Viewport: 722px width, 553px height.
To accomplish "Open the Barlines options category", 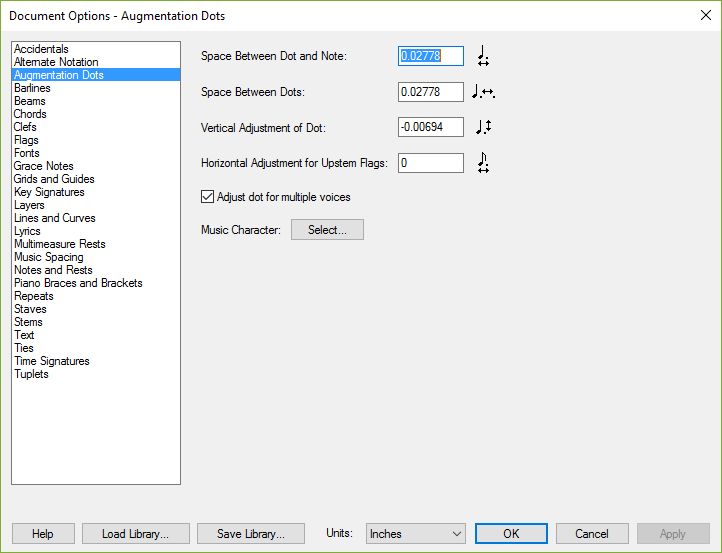I will 32,88.
